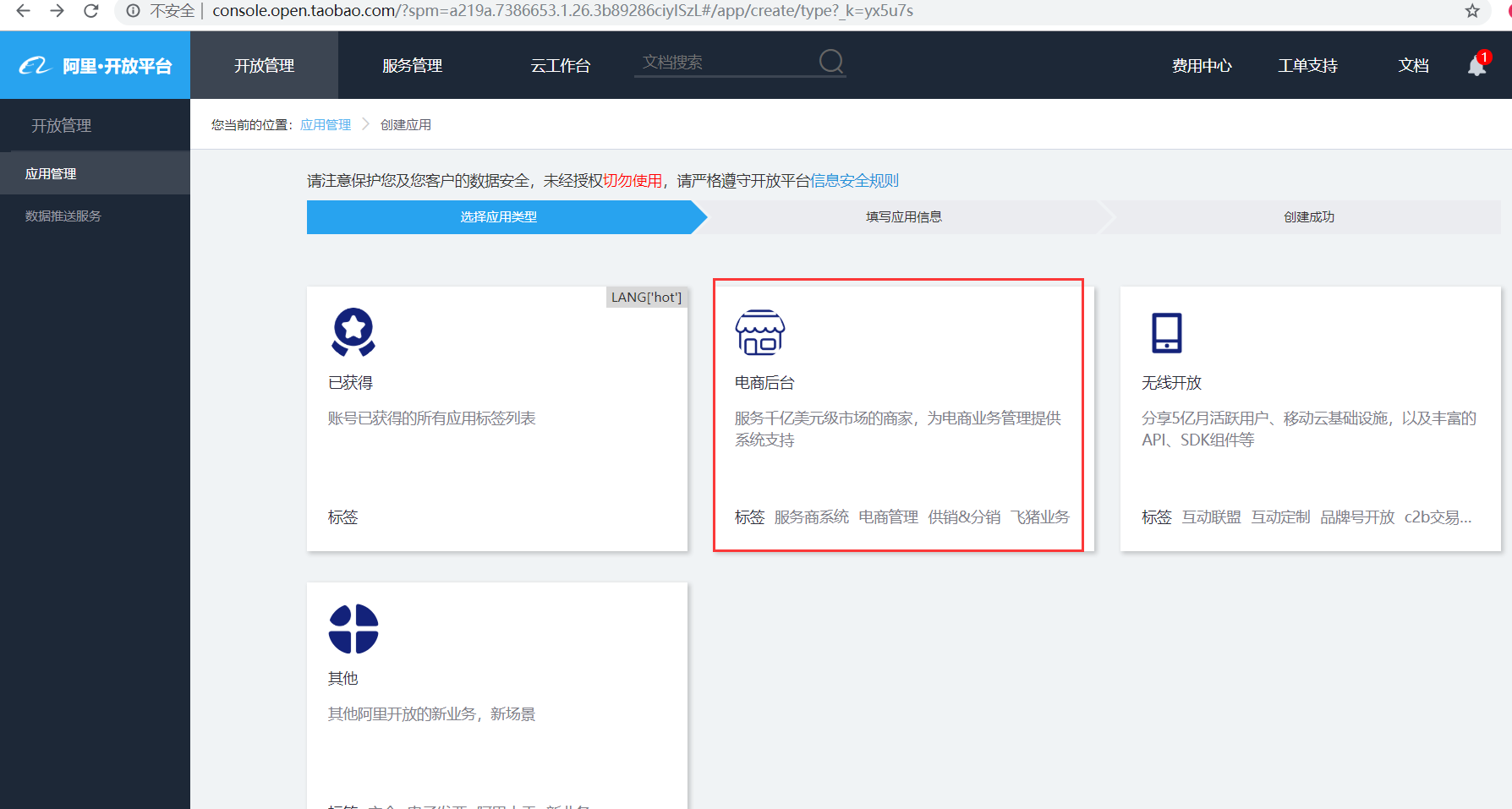The height and width of the screenshot is (809, 1512).
Task: Click the 电商后台 shop icon
Action: click(760, 332)
